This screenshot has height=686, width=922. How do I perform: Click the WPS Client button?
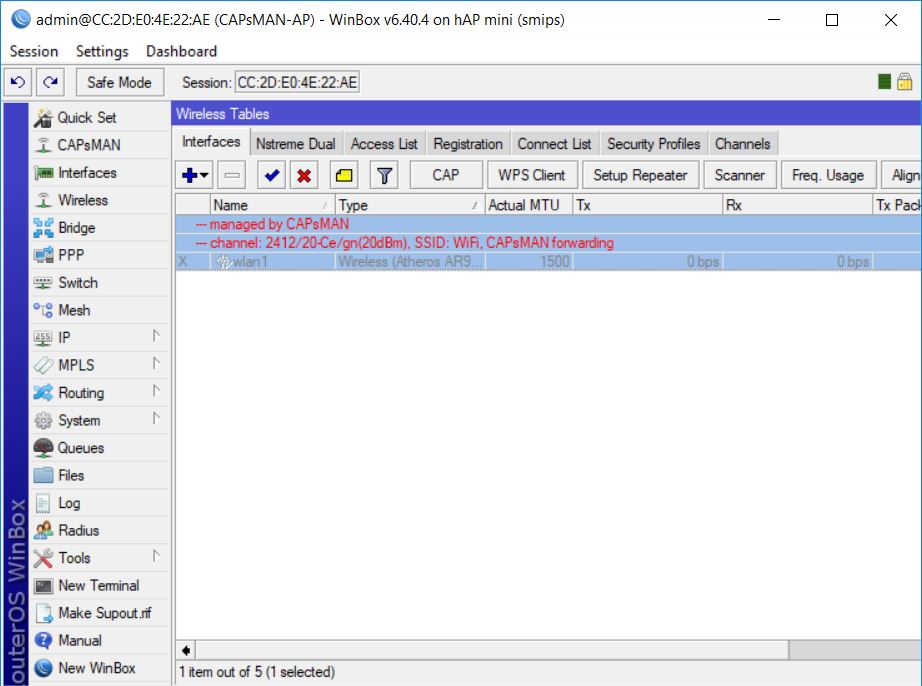pos(532,175)
